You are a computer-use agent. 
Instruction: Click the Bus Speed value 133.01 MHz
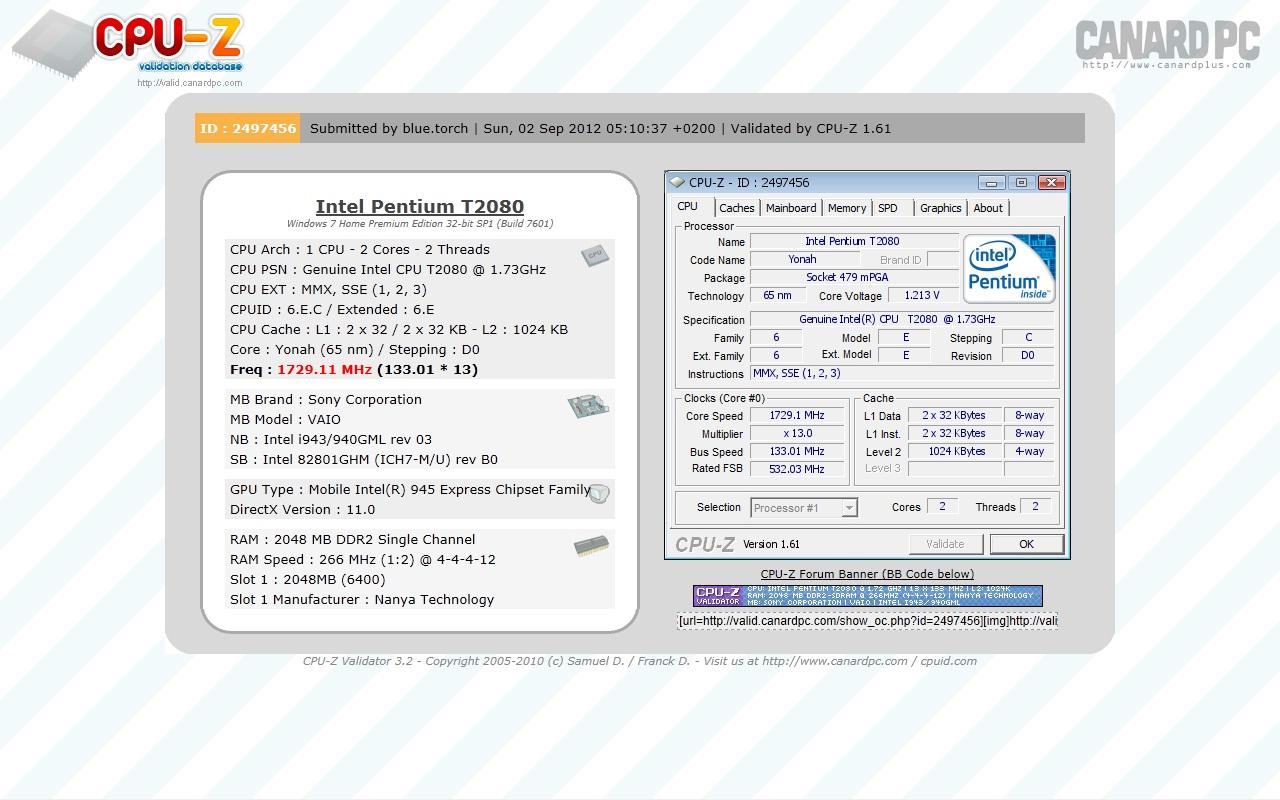tap(797, 451)
